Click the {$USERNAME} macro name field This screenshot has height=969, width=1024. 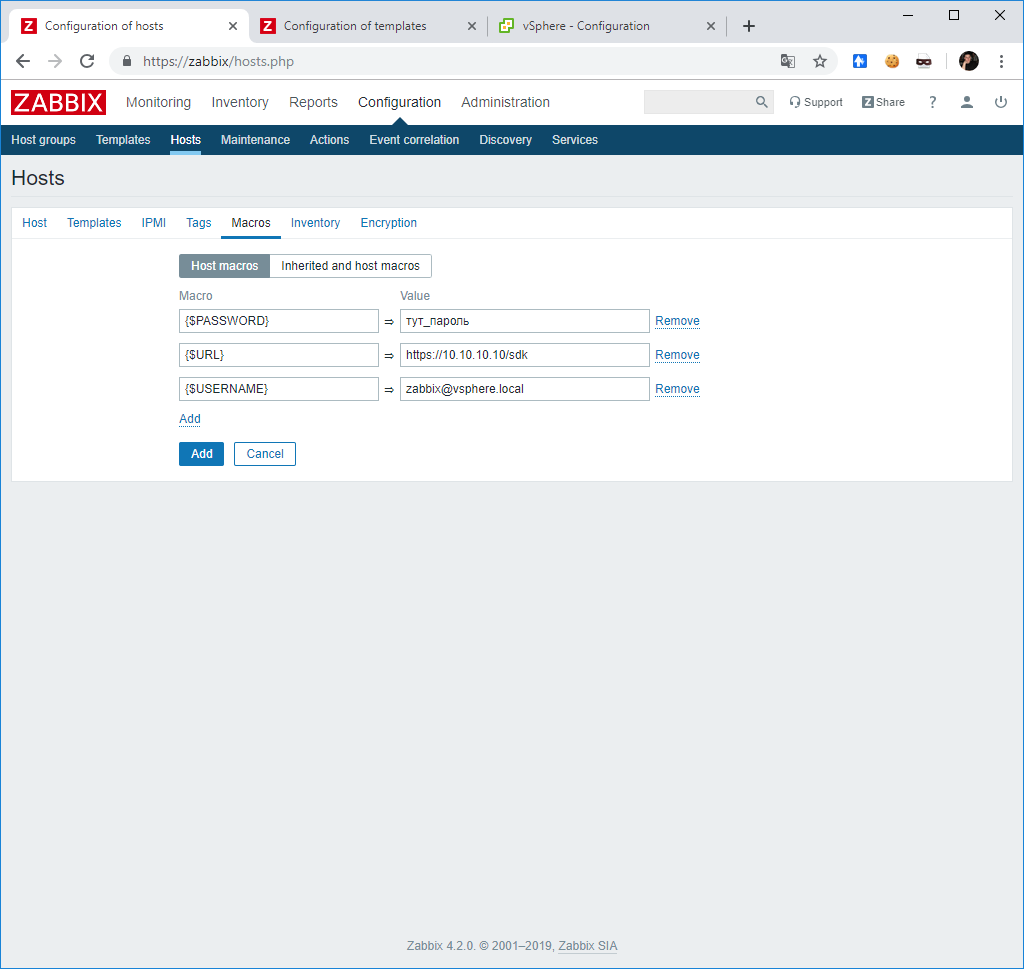pos(279,389)
